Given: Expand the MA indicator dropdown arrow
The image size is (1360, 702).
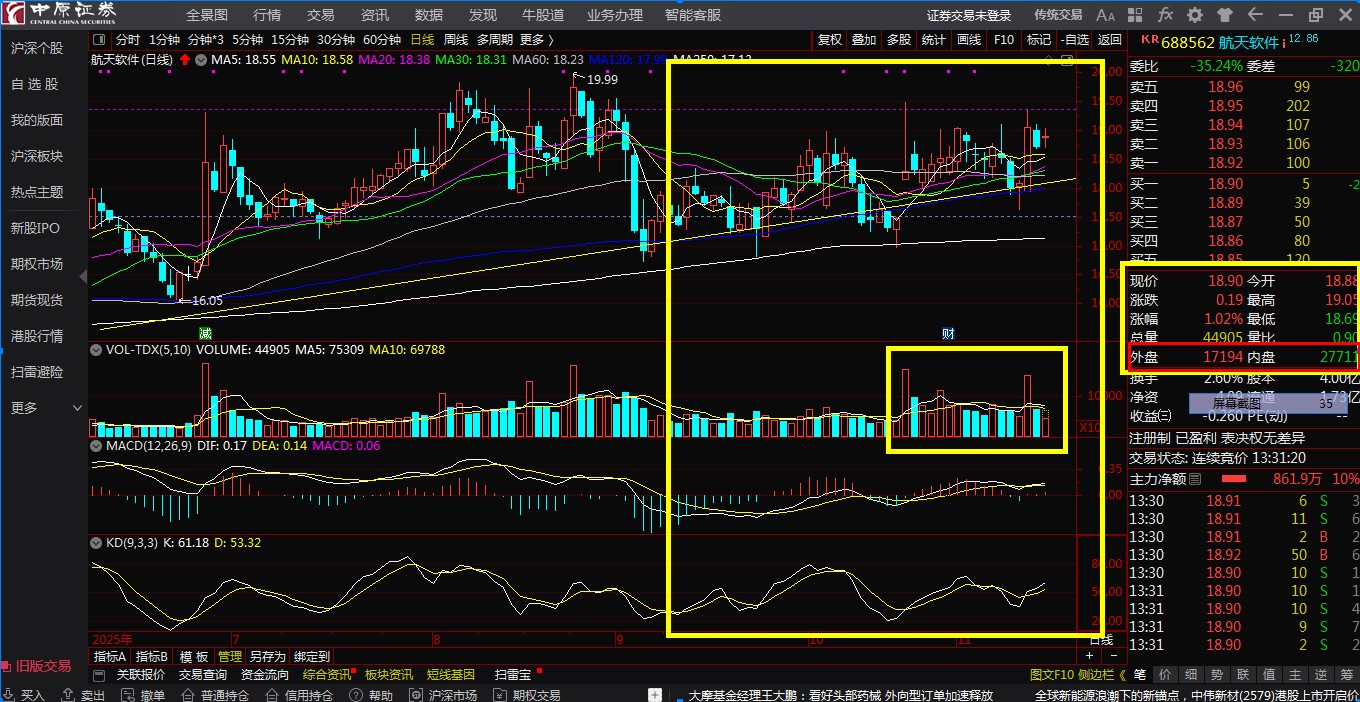Looking at the screenshot, I should 201,60.
